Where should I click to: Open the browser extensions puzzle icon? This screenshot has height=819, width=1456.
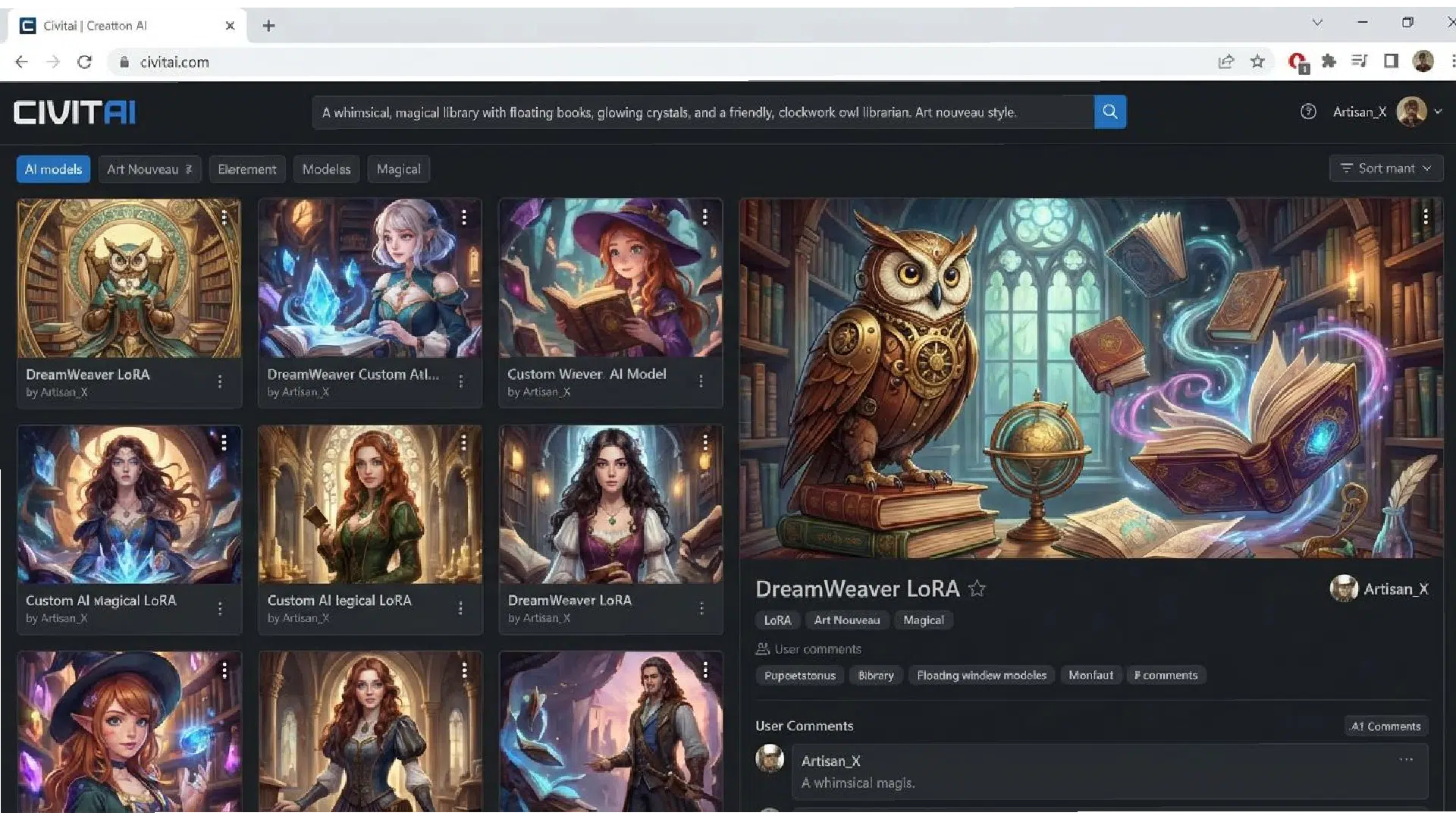pos(1329,61)
